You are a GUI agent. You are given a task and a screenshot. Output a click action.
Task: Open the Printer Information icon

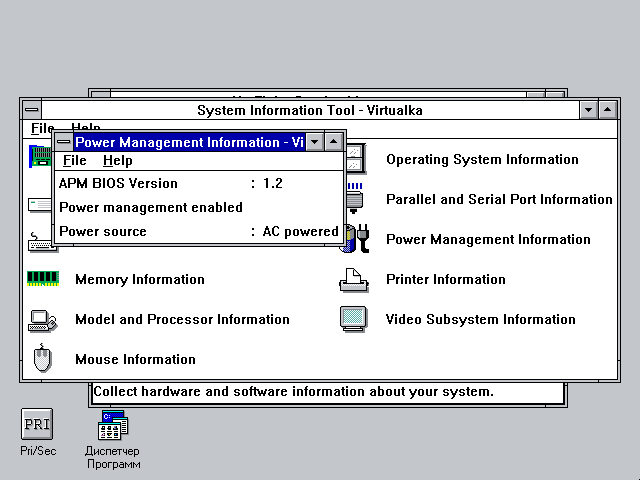[353, 280]
